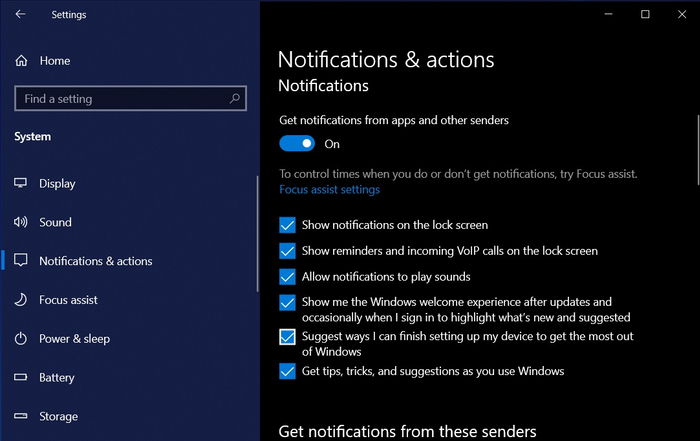Image resolution: width=700 pixels, height=441 pixels.
Task: Click the Find a setting search box
Action: click(130, 98)
